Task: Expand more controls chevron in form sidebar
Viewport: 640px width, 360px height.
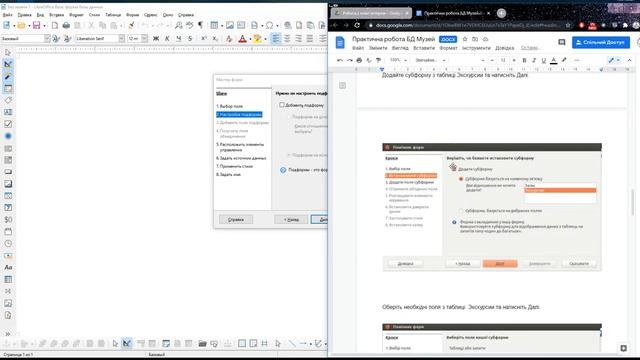Action: click(8, 333)
